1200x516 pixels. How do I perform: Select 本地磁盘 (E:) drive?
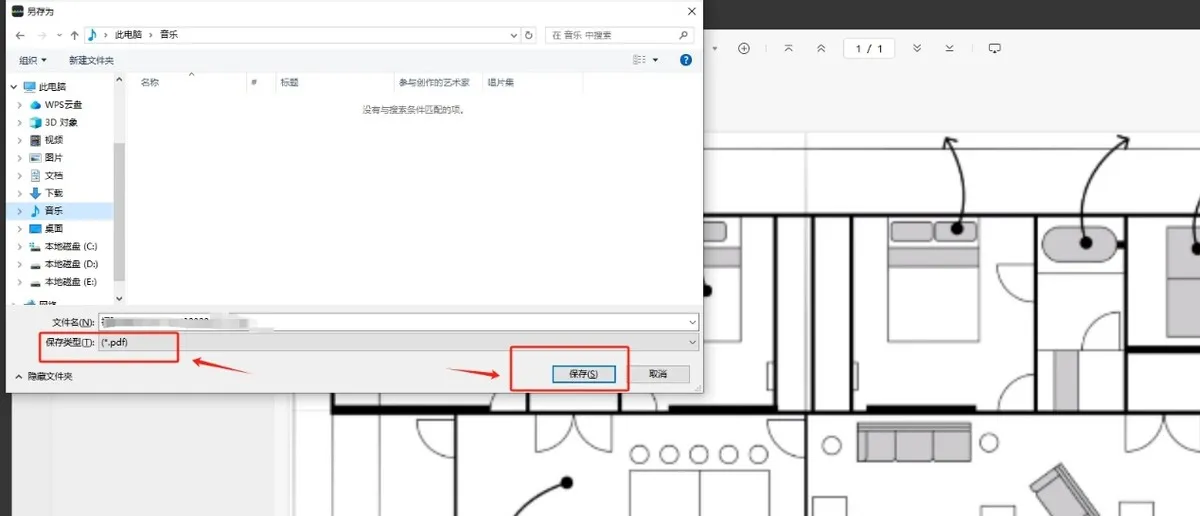(70, 282)
